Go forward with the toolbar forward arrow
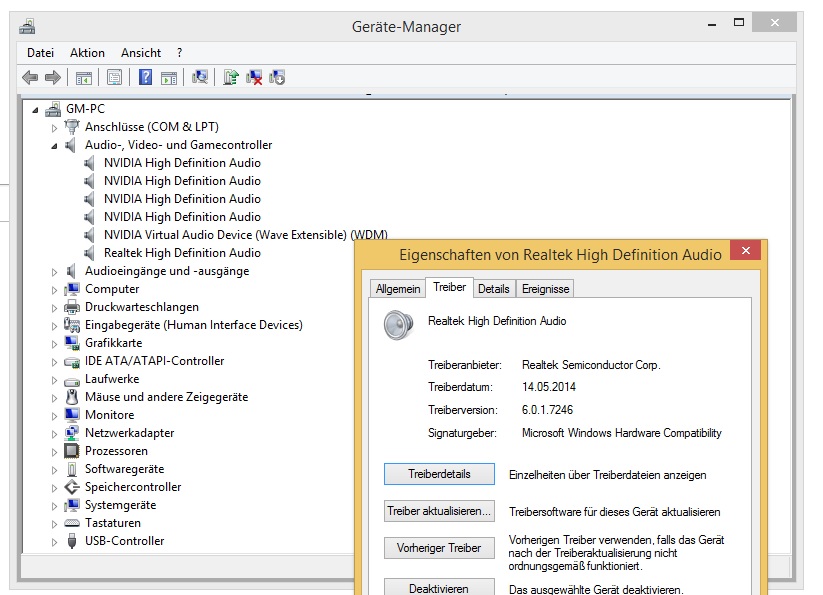The height and width of the screenshot is (595, 823). pos(52,78)
